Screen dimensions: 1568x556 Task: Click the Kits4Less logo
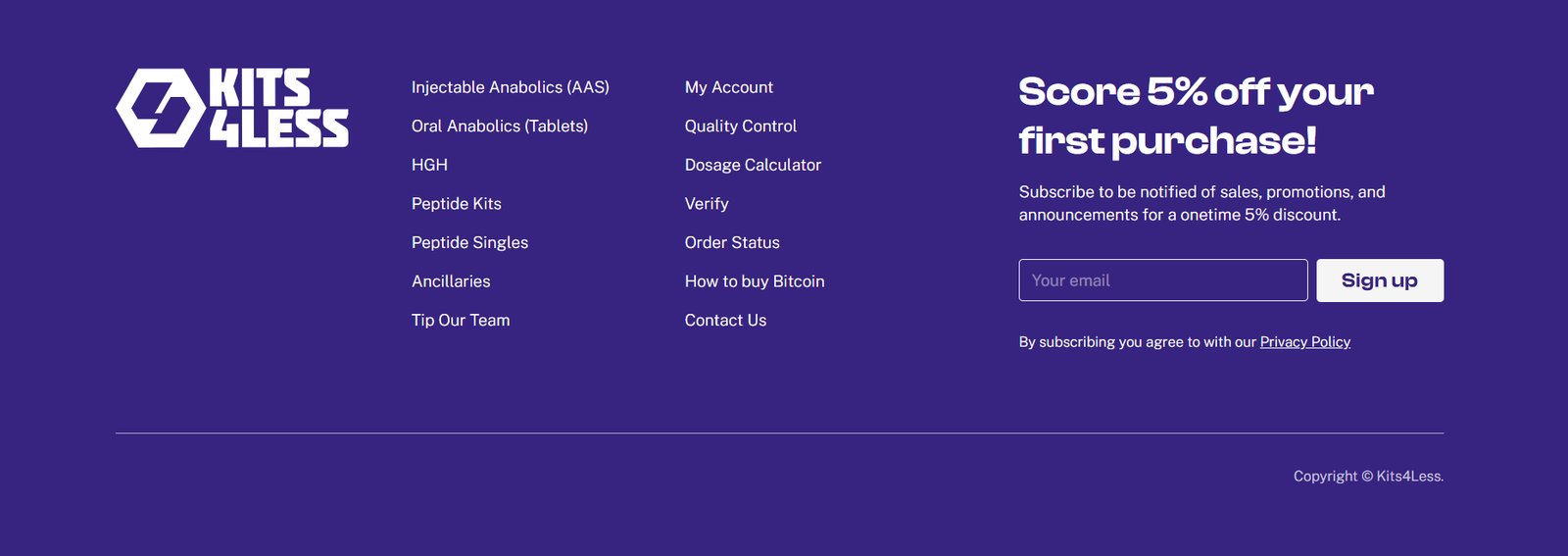(232, 108)
